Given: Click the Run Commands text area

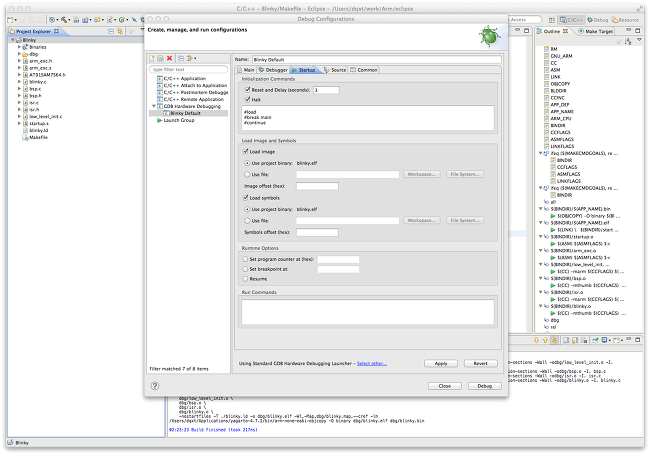Looking at the screenshot, I should tap(368, 312).
